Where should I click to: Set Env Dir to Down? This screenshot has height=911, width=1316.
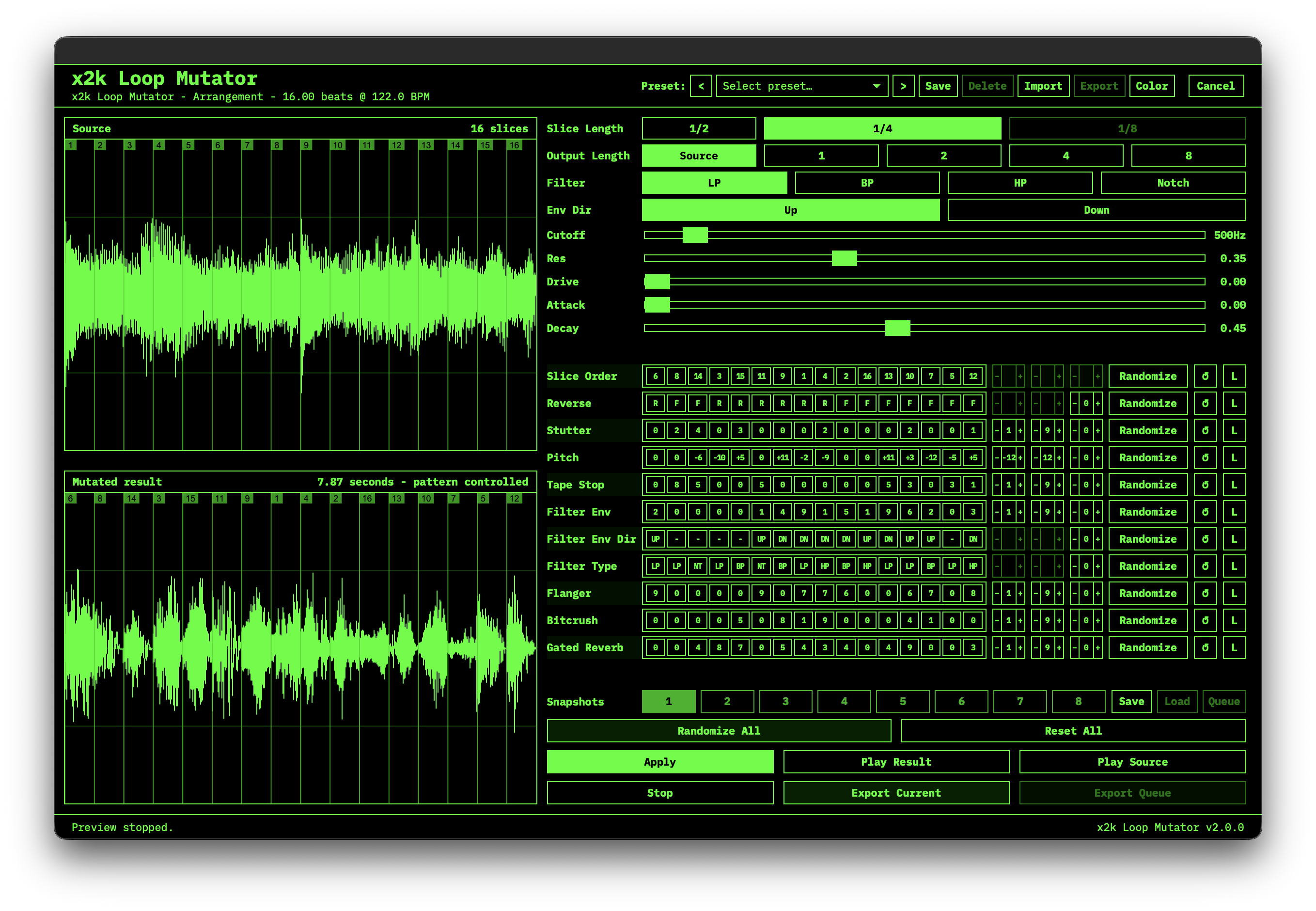(x=1097, y=210)
